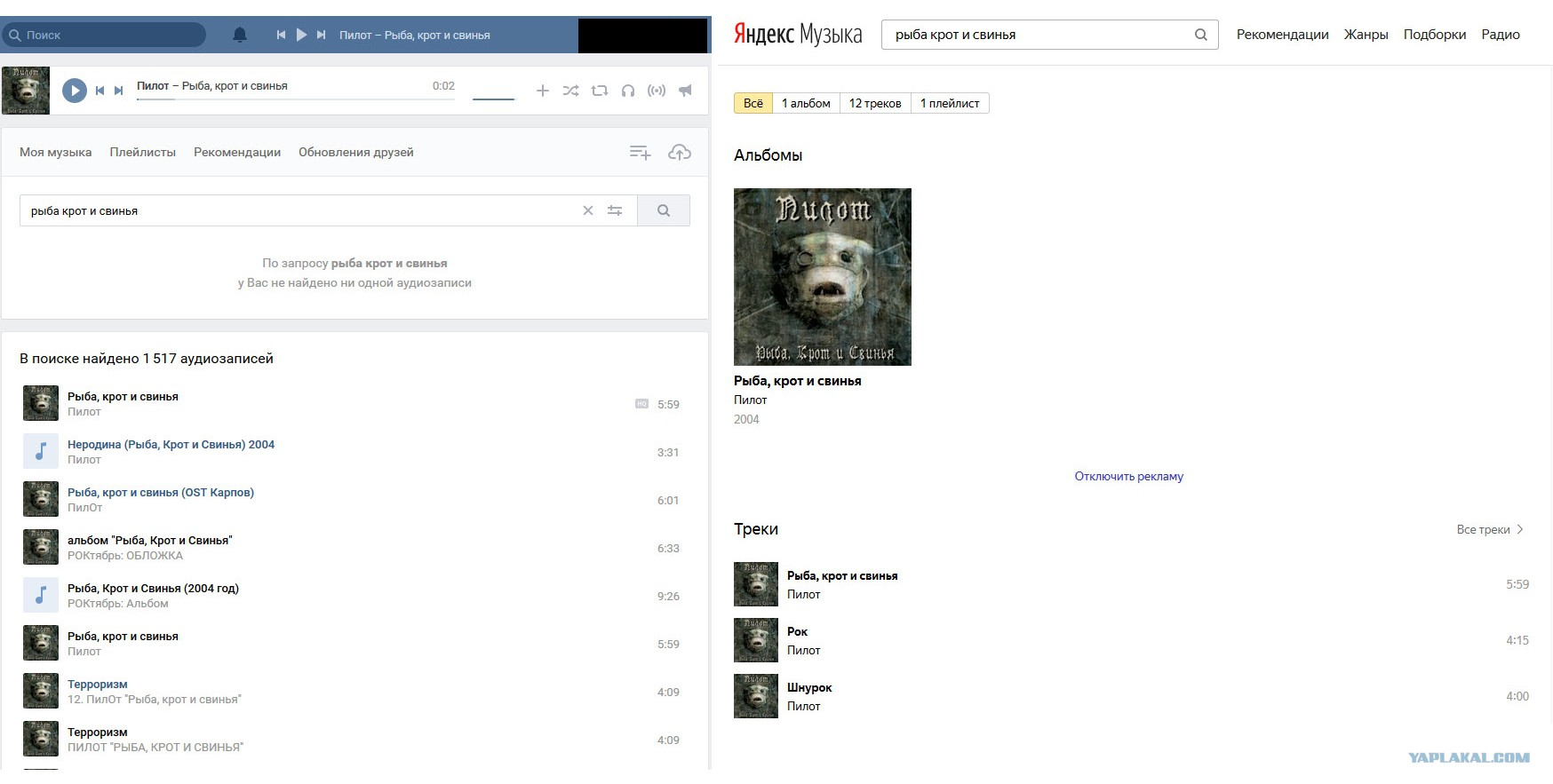
Task: Seek within the VK track progress bar
Action: click(x=296, y=99)
